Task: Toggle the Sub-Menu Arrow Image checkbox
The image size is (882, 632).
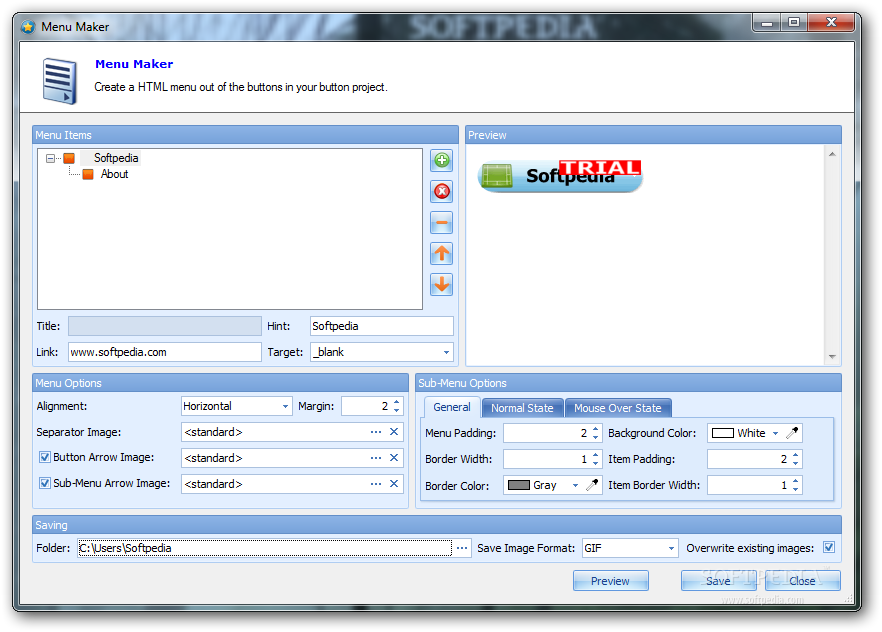Action: 44,483
